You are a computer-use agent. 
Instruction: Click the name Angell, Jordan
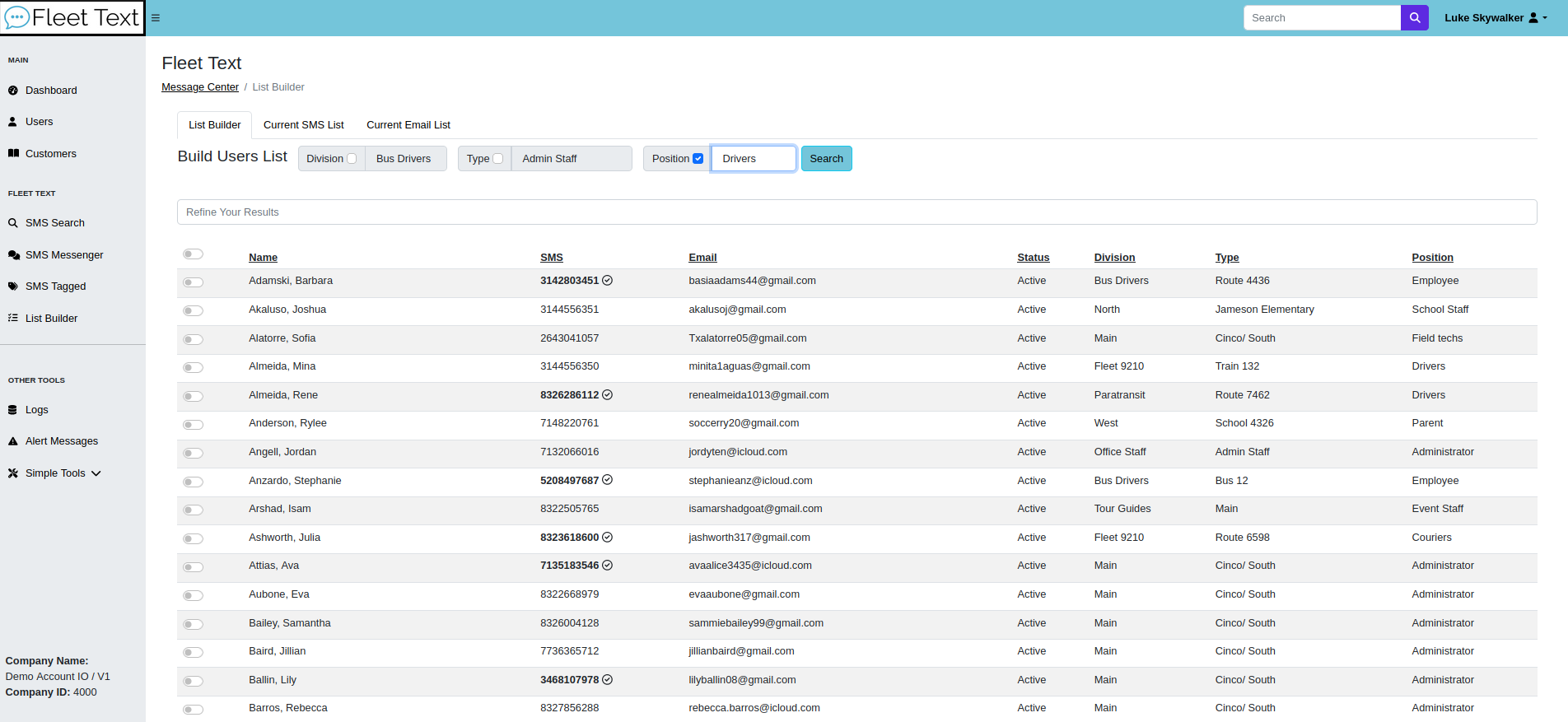click(282, 452)
